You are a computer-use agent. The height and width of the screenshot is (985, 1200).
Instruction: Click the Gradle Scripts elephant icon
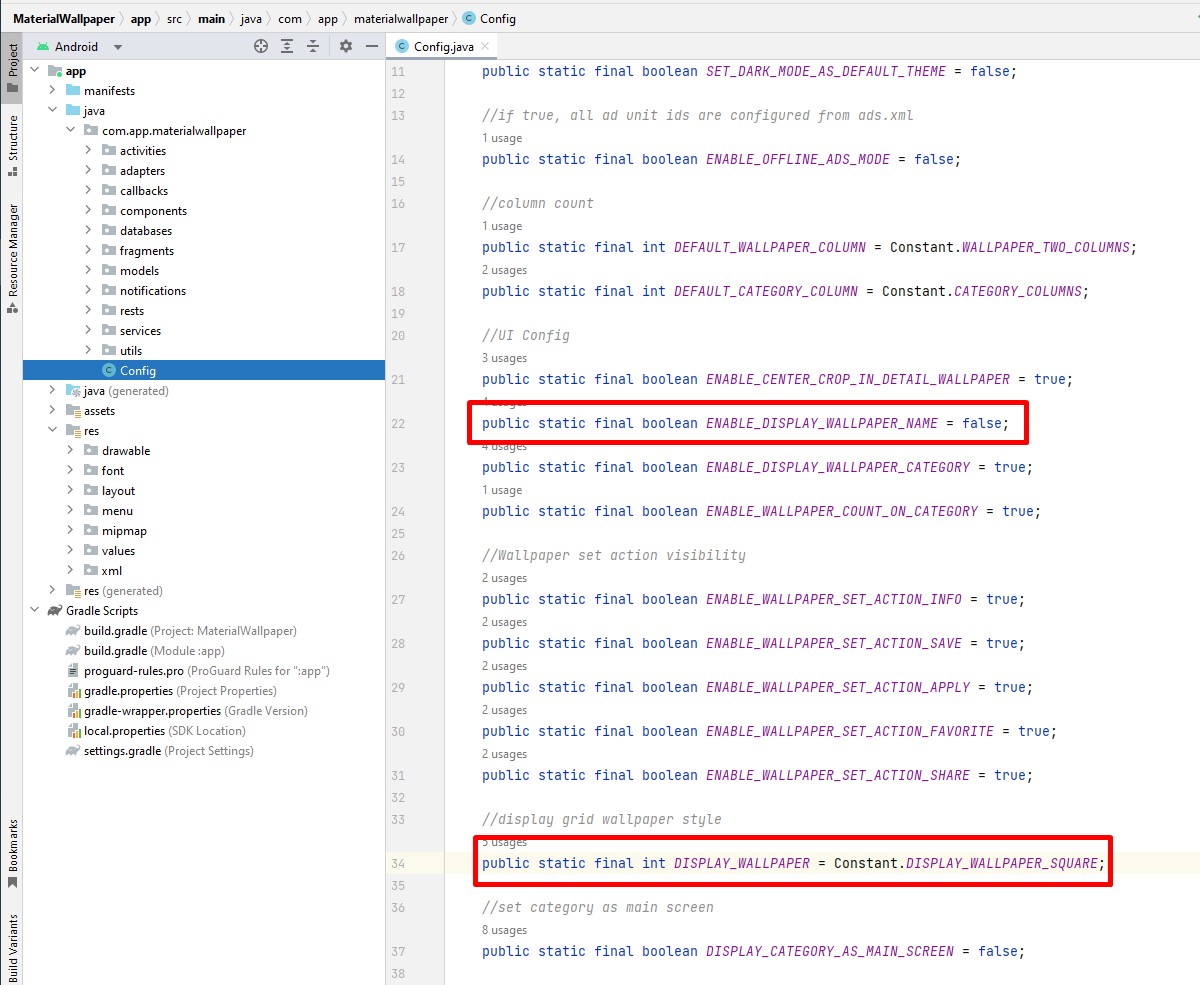coord(55,611)
